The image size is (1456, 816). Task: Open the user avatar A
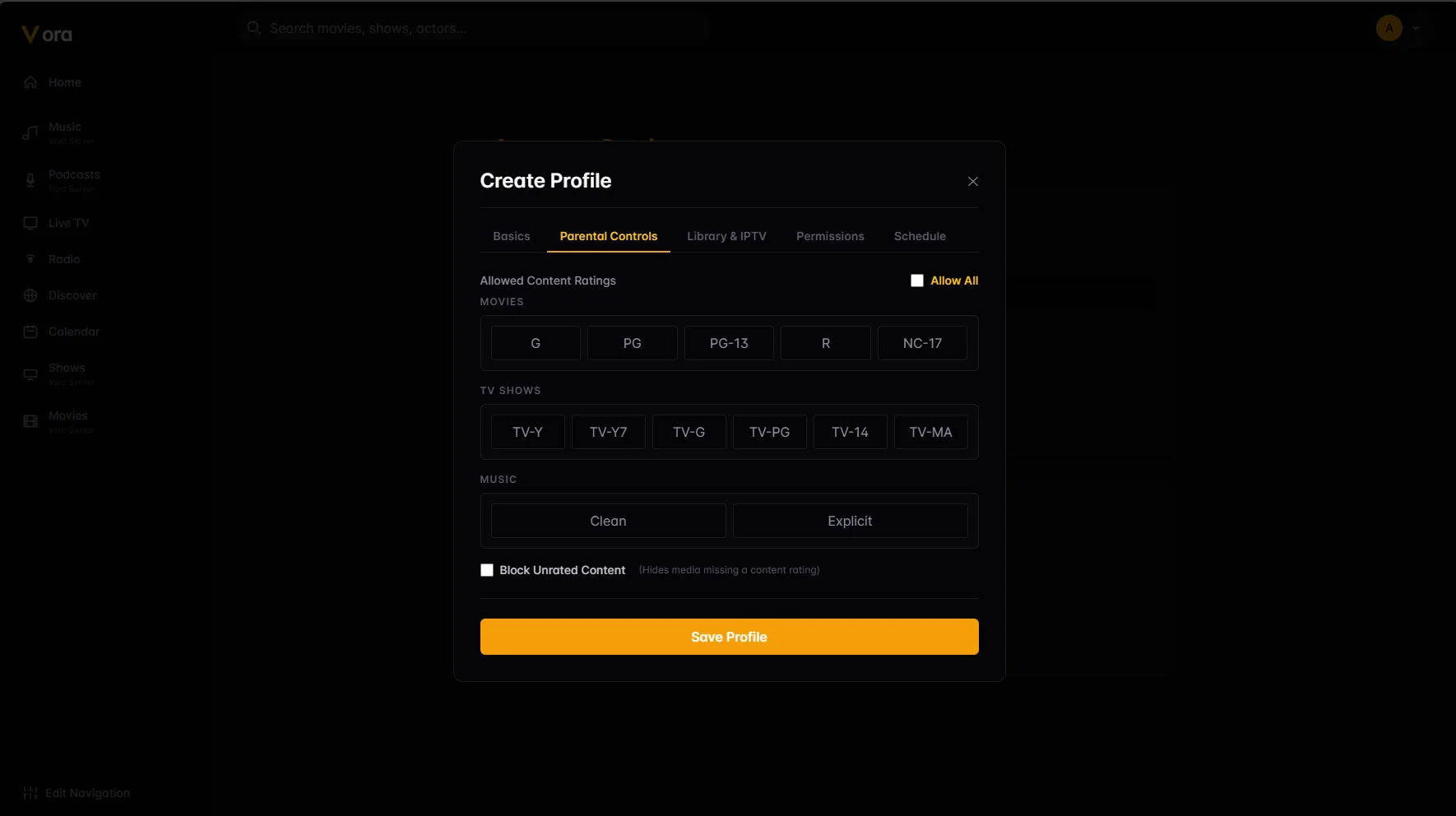[1389, 28]
